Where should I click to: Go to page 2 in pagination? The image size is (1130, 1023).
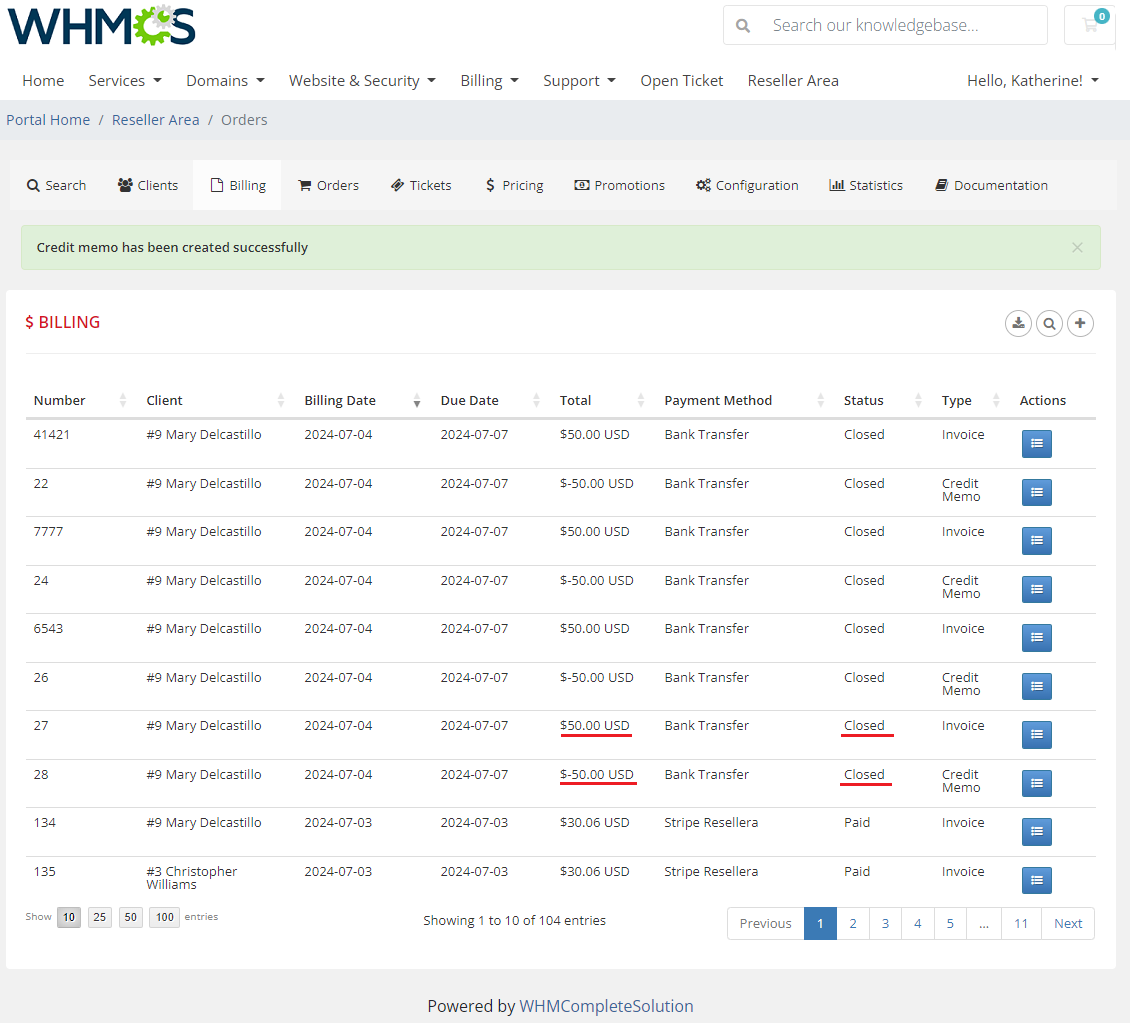853,924
